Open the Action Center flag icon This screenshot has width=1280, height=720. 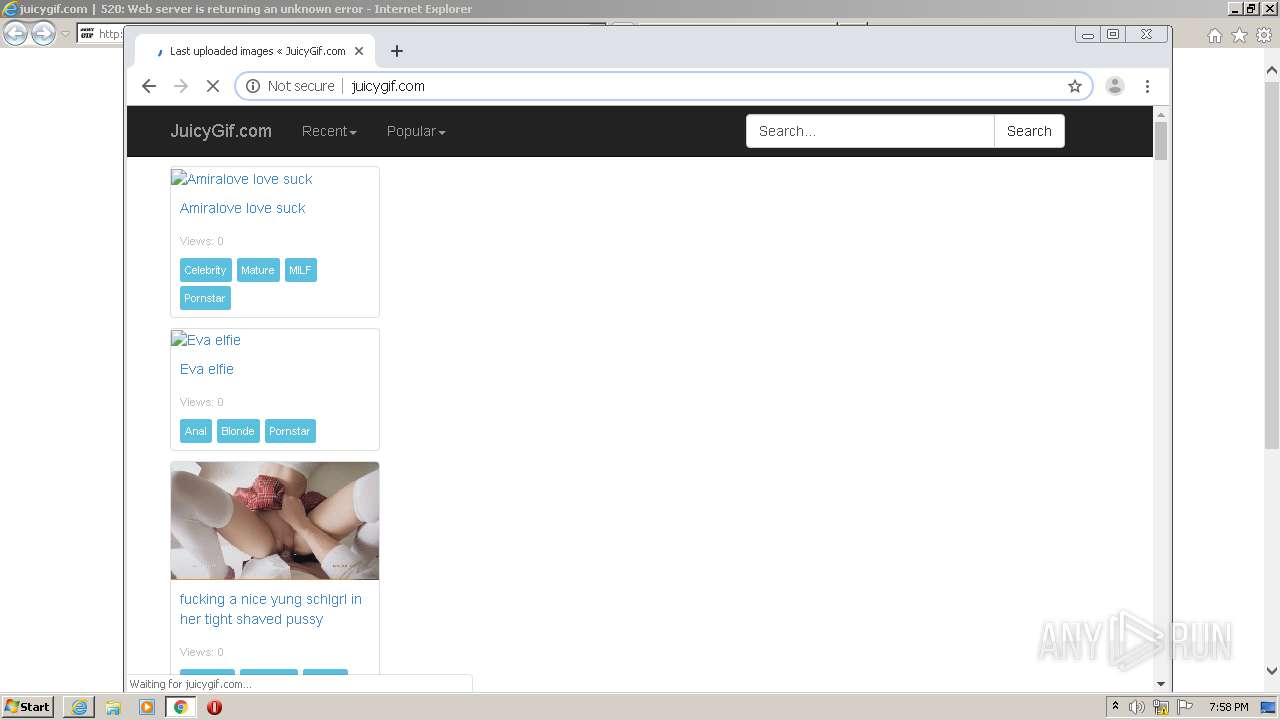(x=1185, y=707)
